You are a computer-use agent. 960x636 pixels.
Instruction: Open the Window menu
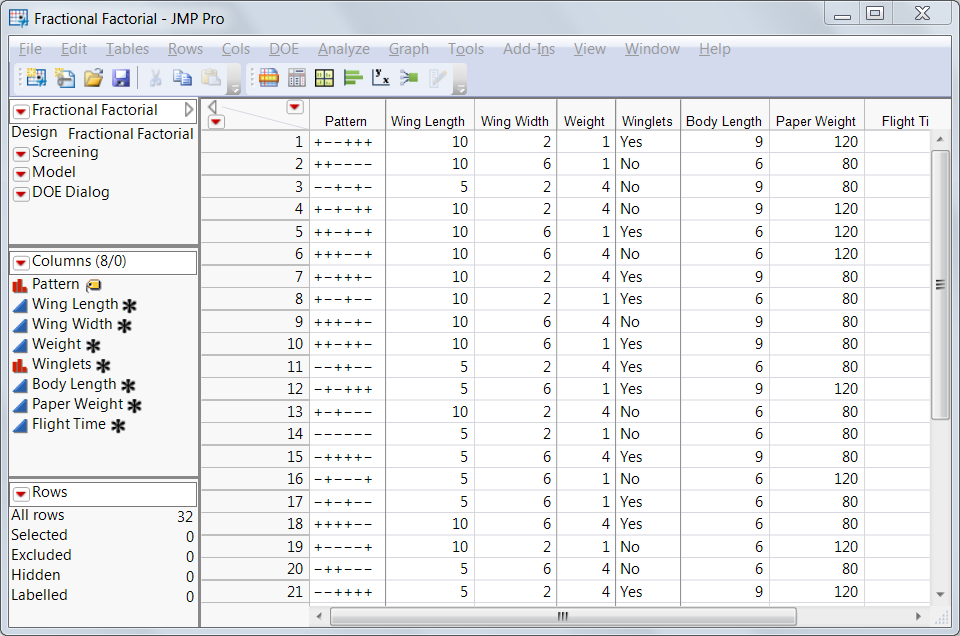click(x=652, y=49)
